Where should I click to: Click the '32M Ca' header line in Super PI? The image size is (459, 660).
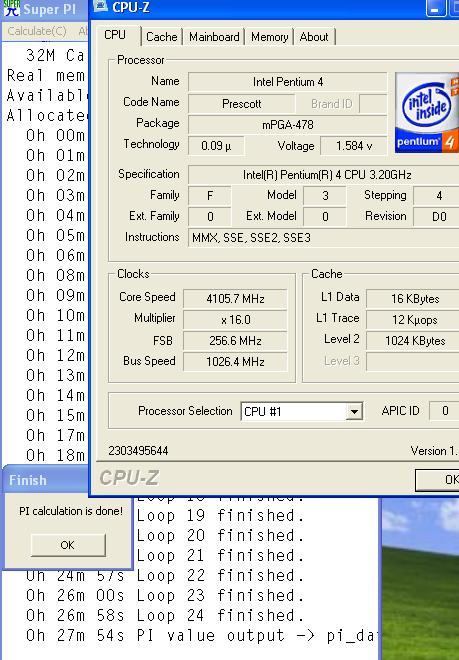point(56,55)
